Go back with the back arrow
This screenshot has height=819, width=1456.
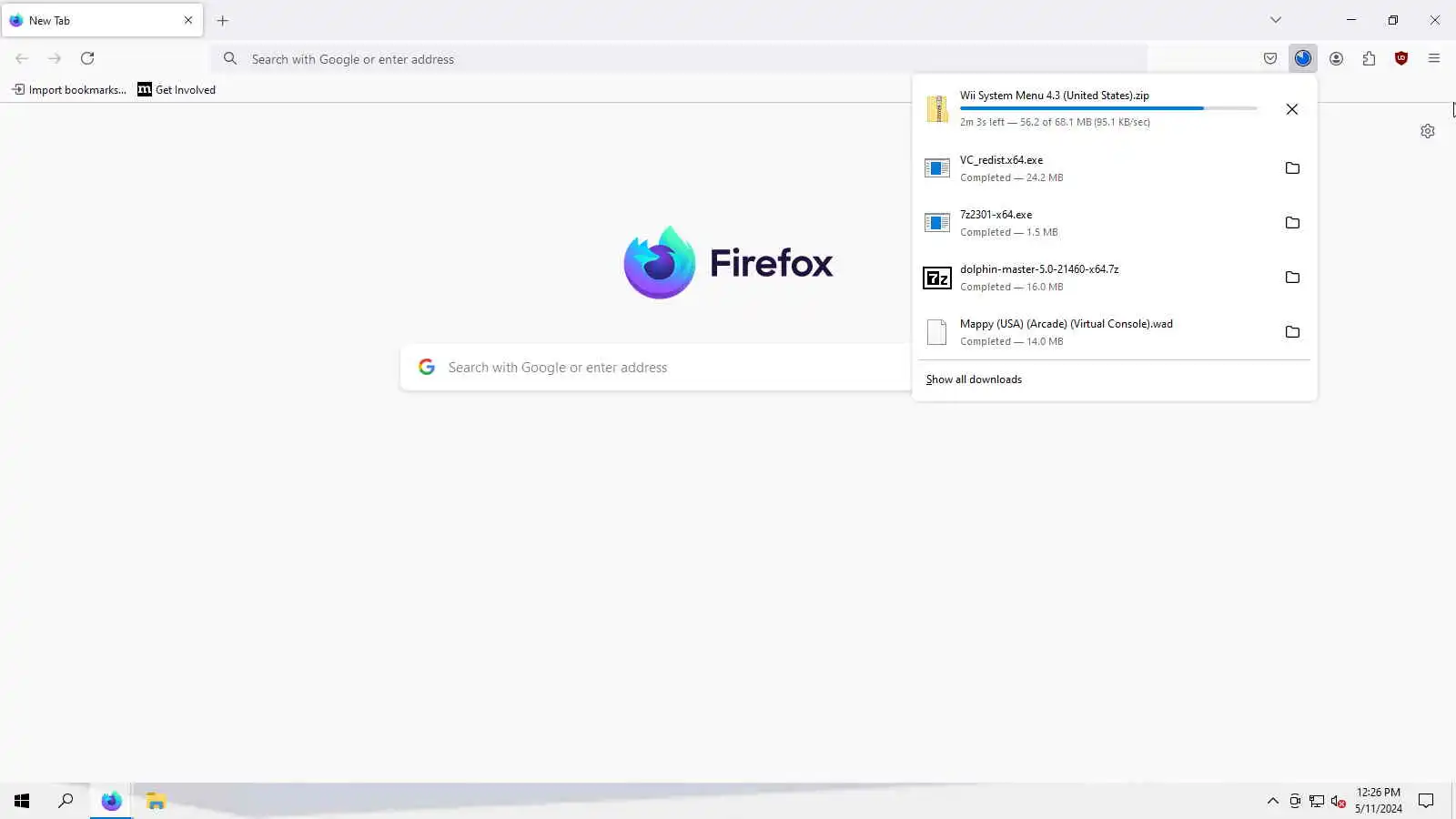click(22, 58)
